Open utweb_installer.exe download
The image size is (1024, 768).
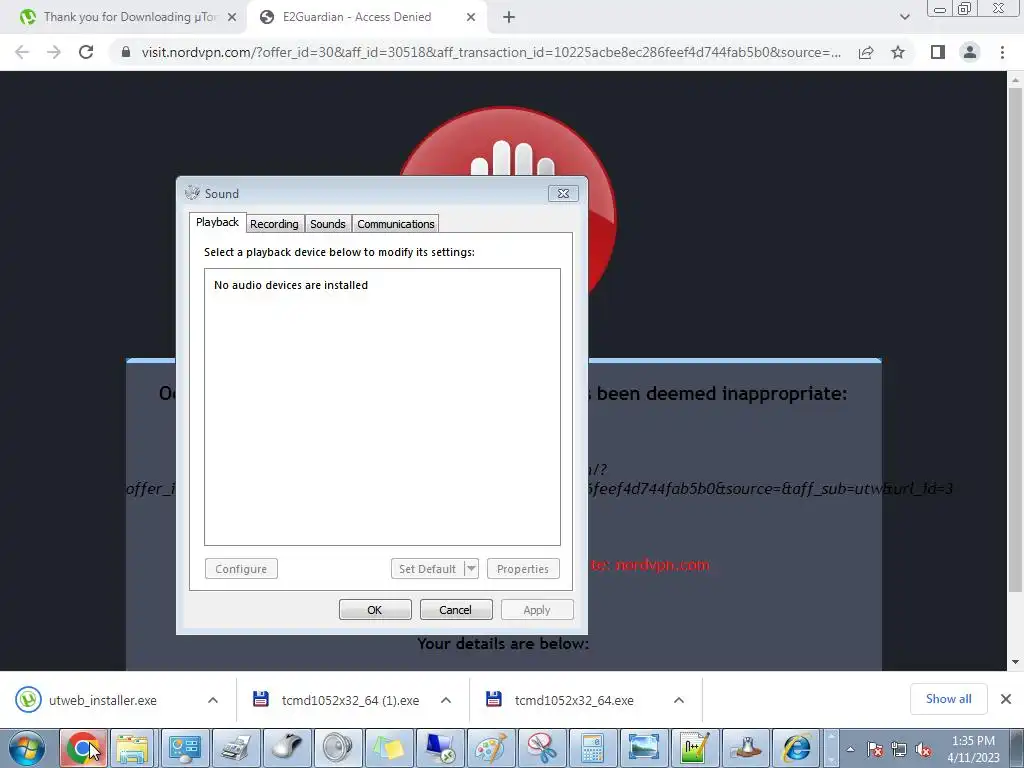tap(103, 700)
